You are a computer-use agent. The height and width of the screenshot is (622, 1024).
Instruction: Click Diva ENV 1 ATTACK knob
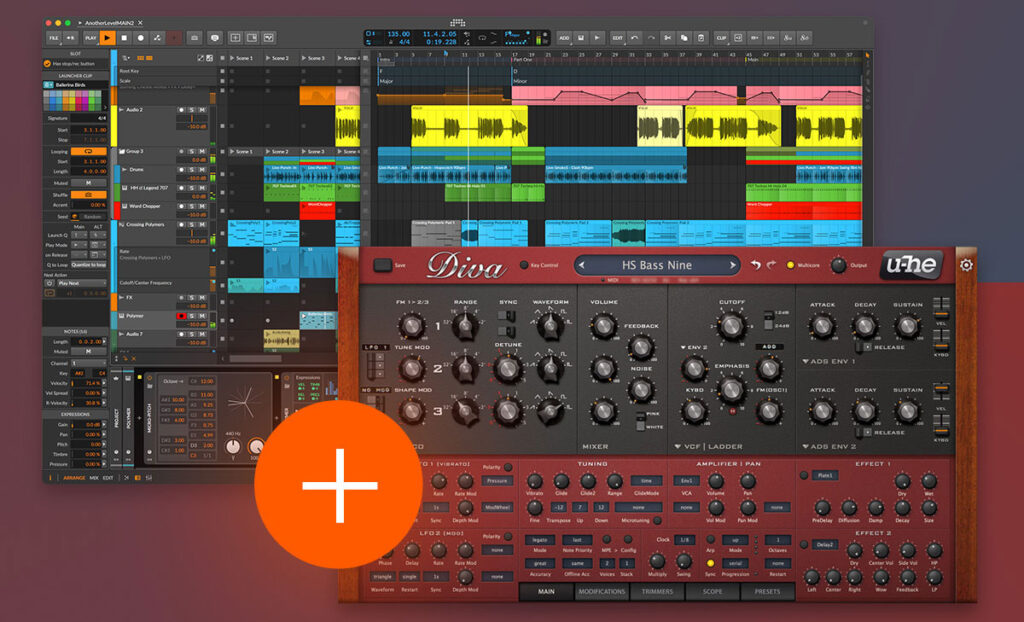click(x=822, y=325)
